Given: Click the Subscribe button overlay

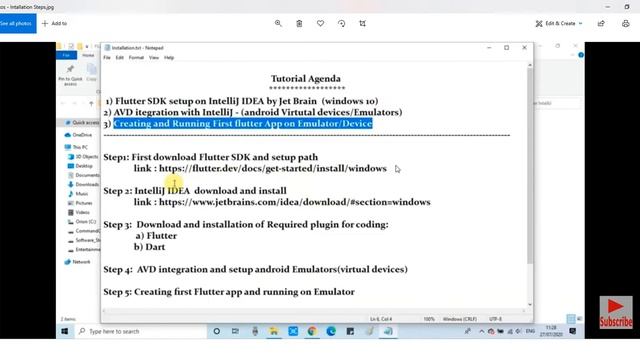Looking at the screenshot, I should (616, 313).
